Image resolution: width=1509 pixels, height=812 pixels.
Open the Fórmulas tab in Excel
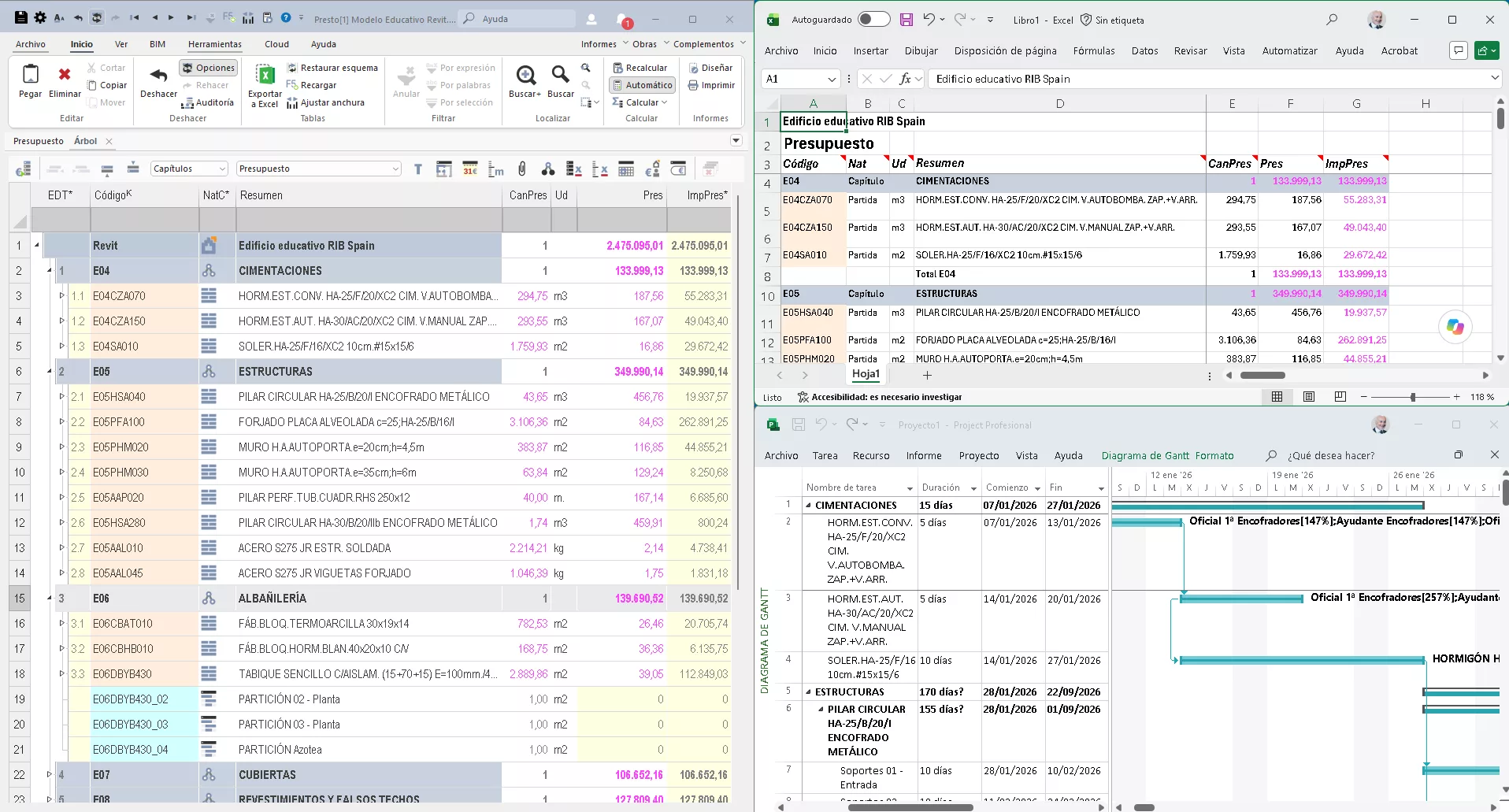(1094, 50)
